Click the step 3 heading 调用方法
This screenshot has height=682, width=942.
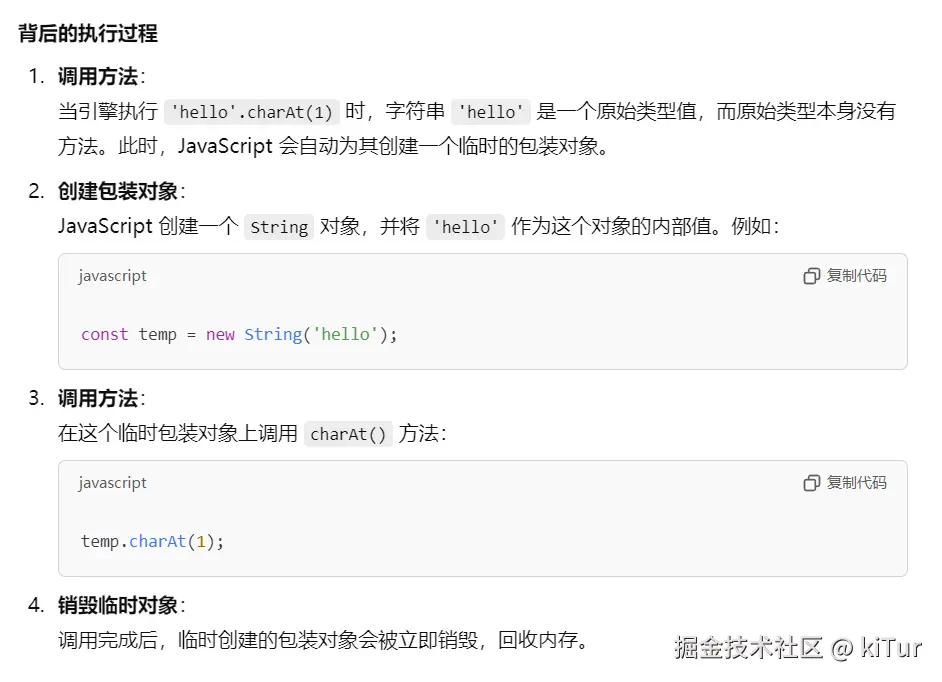97,398
